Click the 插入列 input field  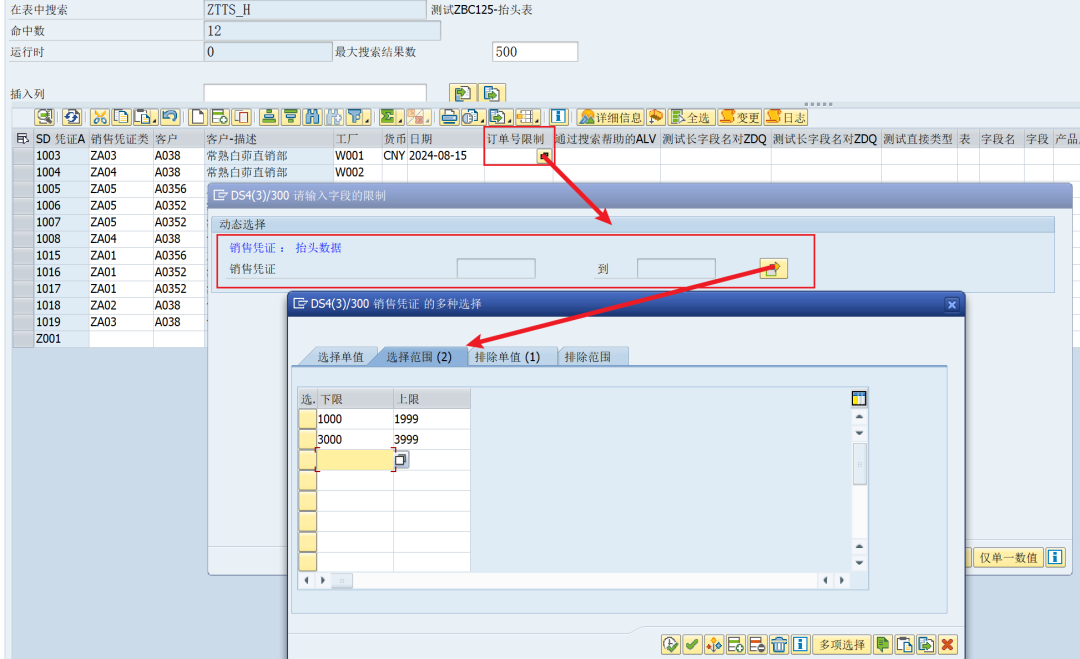[315, 93]
